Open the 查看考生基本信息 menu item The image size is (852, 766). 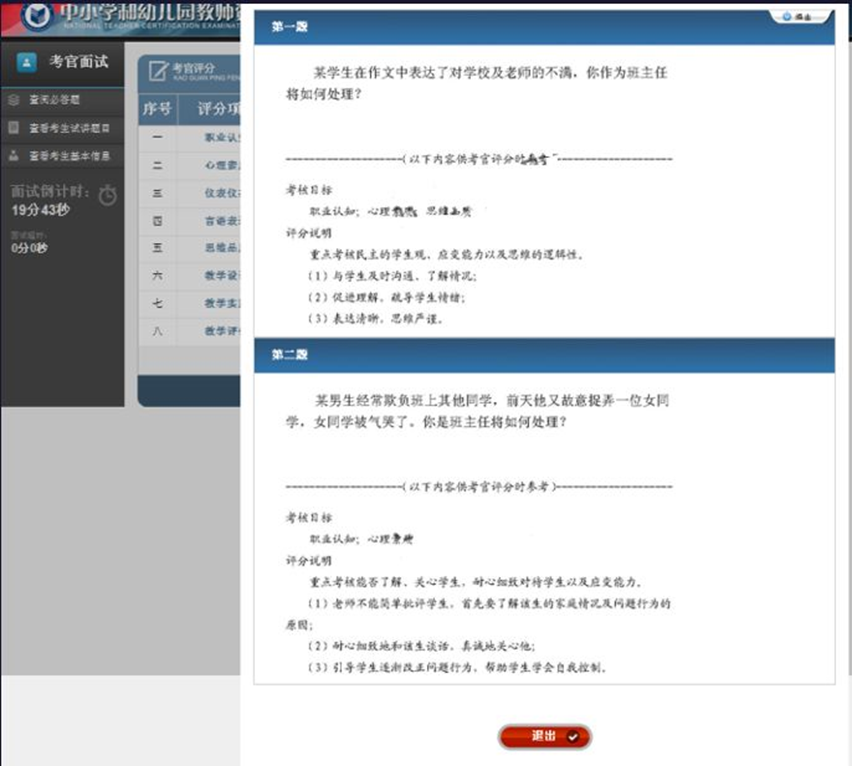pyautogui.click(x=70, y=156)
